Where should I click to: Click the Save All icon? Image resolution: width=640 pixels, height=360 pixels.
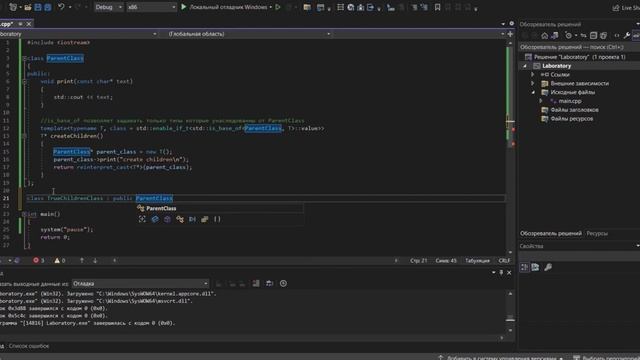coord(47,7)
